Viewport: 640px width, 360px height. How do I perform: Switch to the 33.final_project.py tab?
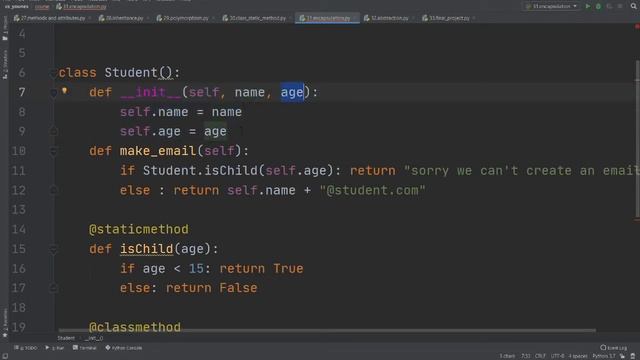pyautogui.click(x=449, y=18)
